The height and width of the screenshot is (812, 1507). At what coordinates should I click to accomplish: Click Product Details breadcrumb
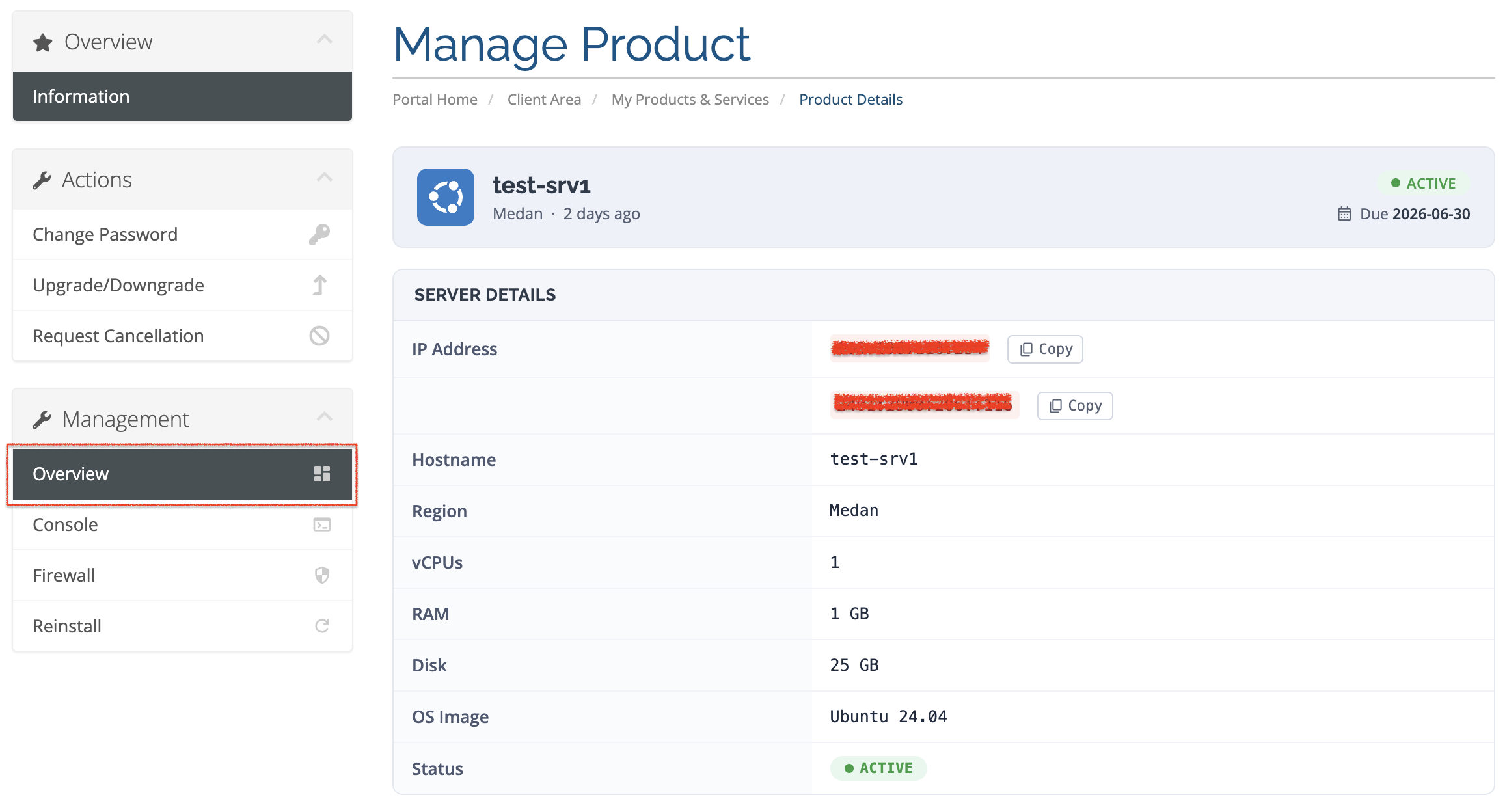pyautogui.click(x=850, y=100)
